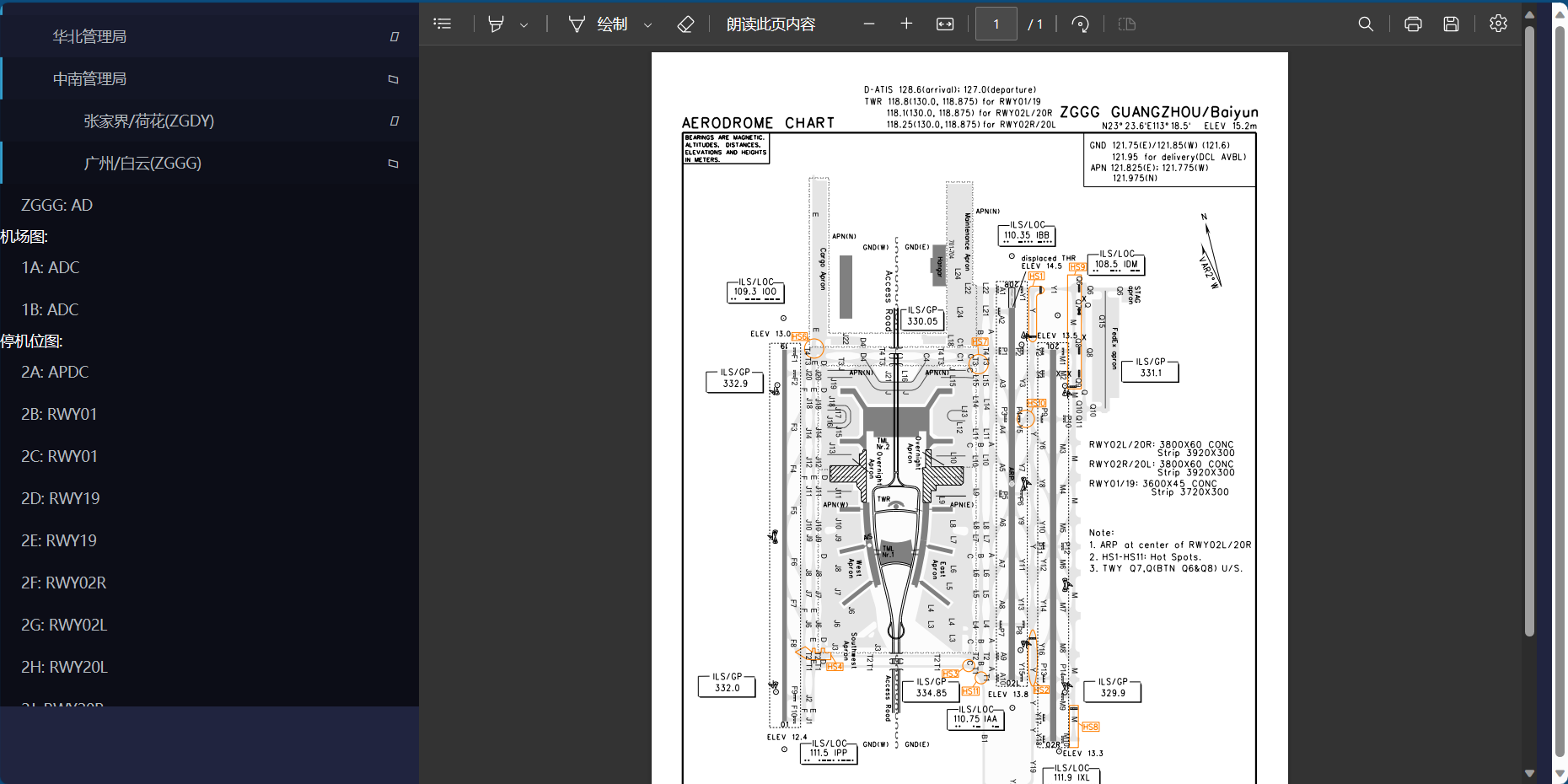Open highlight color options dropdown arrow
1568x784 pixels.
524,25
